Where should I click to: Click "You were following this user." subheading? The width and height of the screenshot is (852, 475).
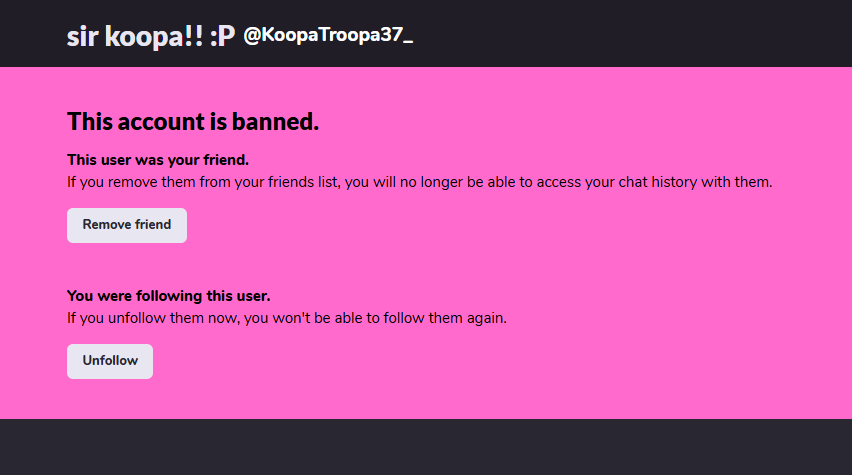pyautogui.click(x=168, y=296)
